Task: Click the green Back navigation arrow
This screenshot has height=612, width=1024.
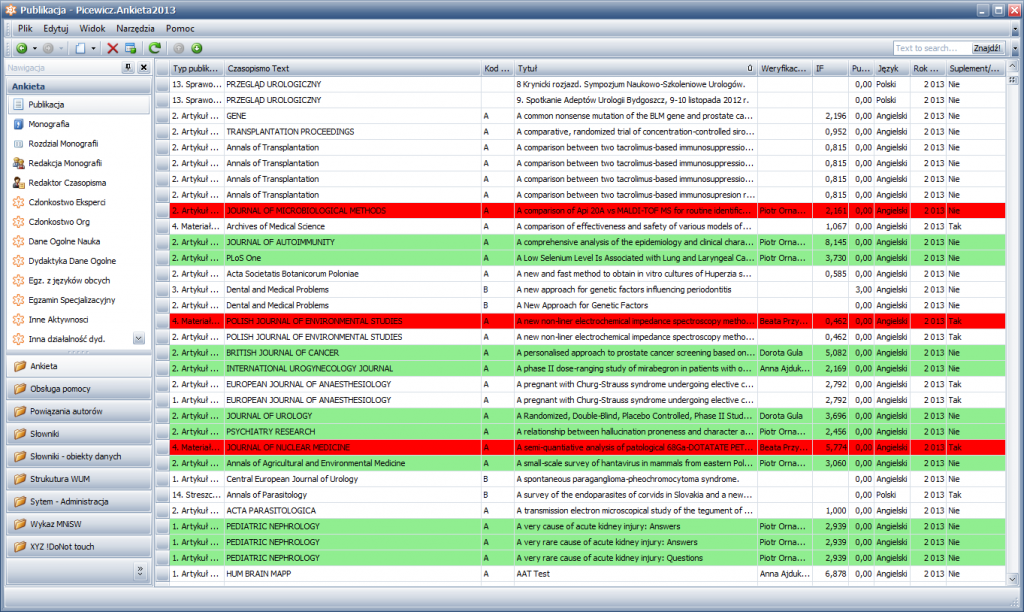Action: [x=22, y=48]
